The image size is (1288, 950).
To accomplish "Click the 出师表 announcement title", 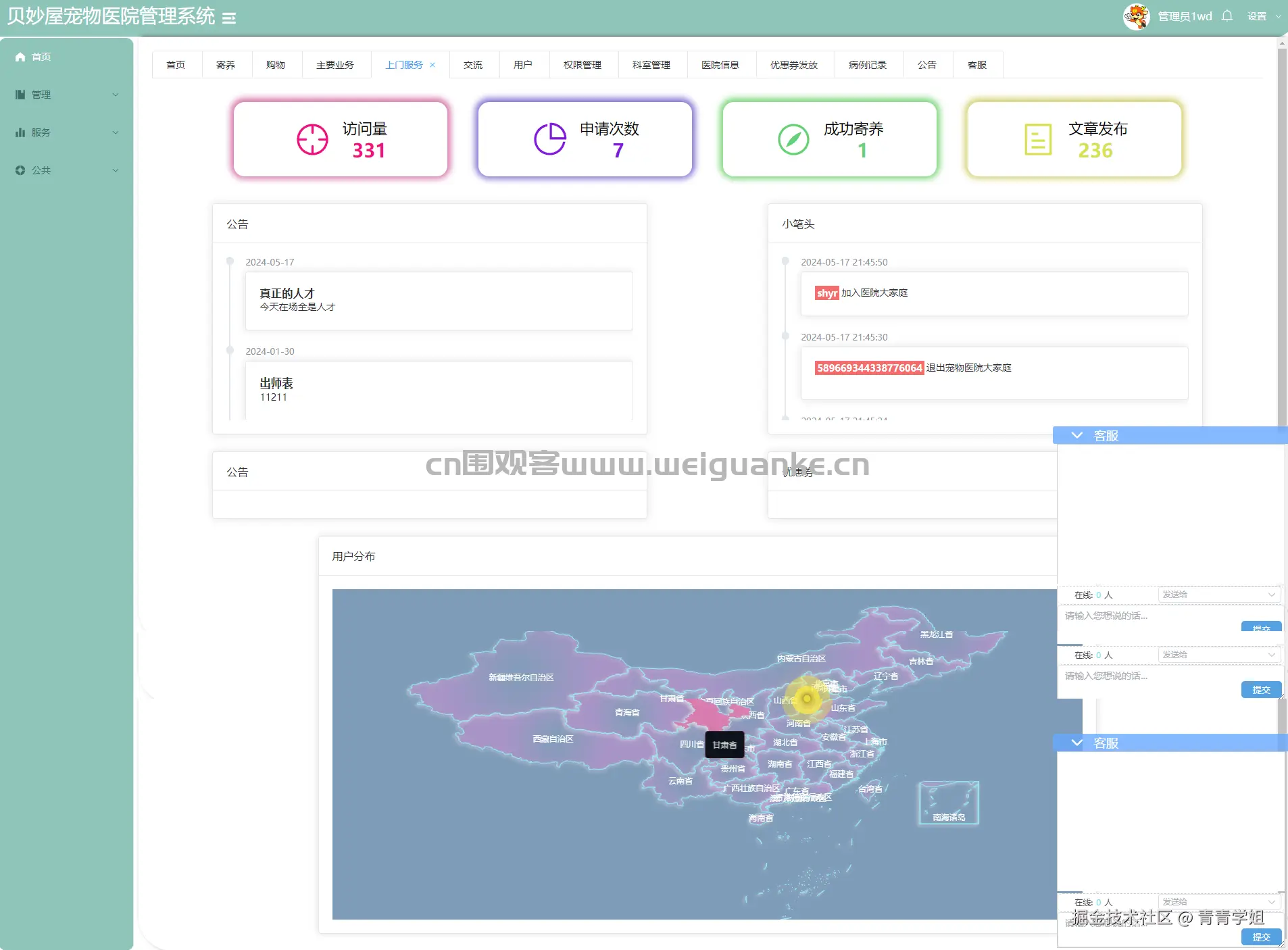I will coord(276,383).
